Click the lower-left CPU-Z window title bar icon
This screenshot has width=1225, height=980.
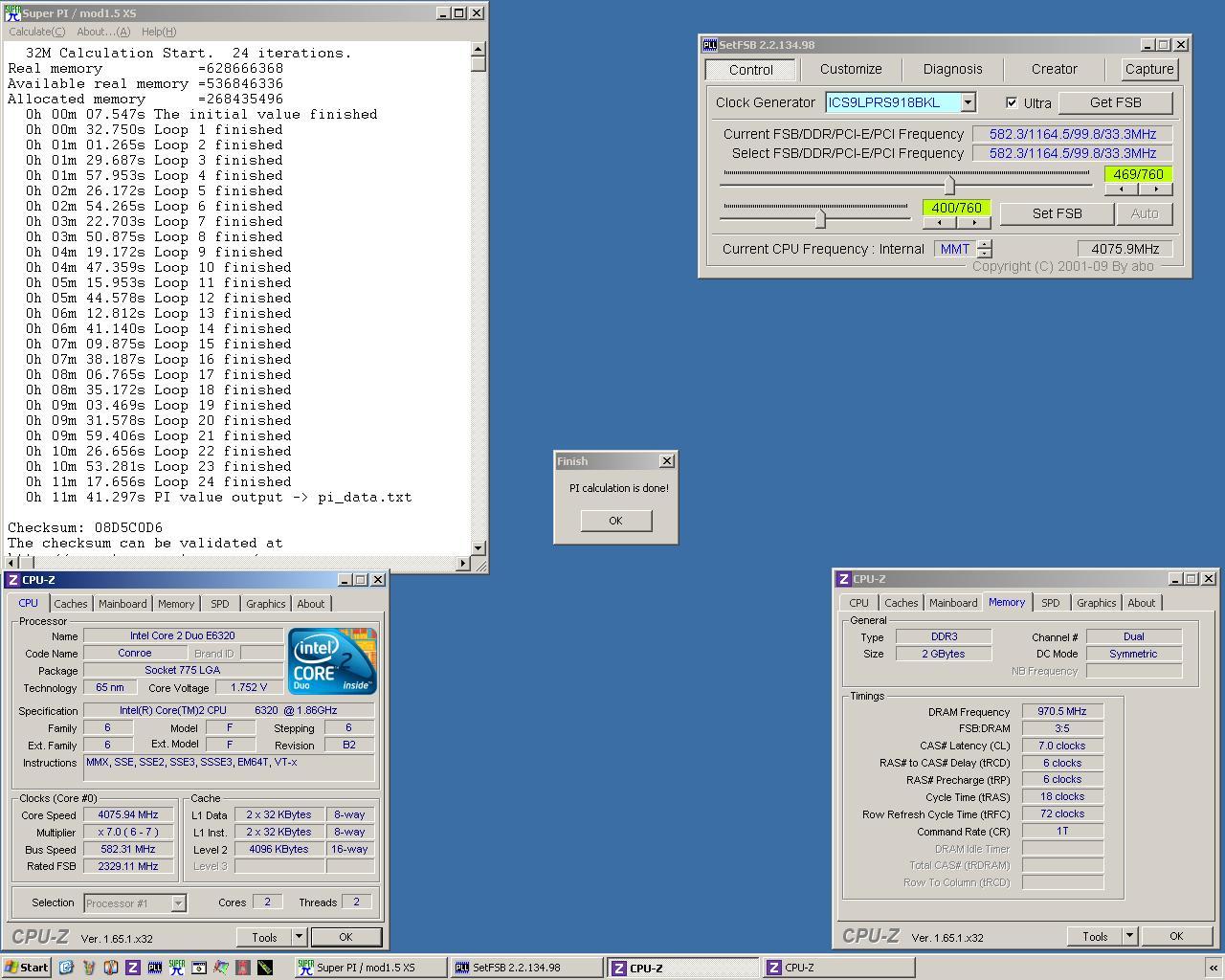tap(12, 580)
